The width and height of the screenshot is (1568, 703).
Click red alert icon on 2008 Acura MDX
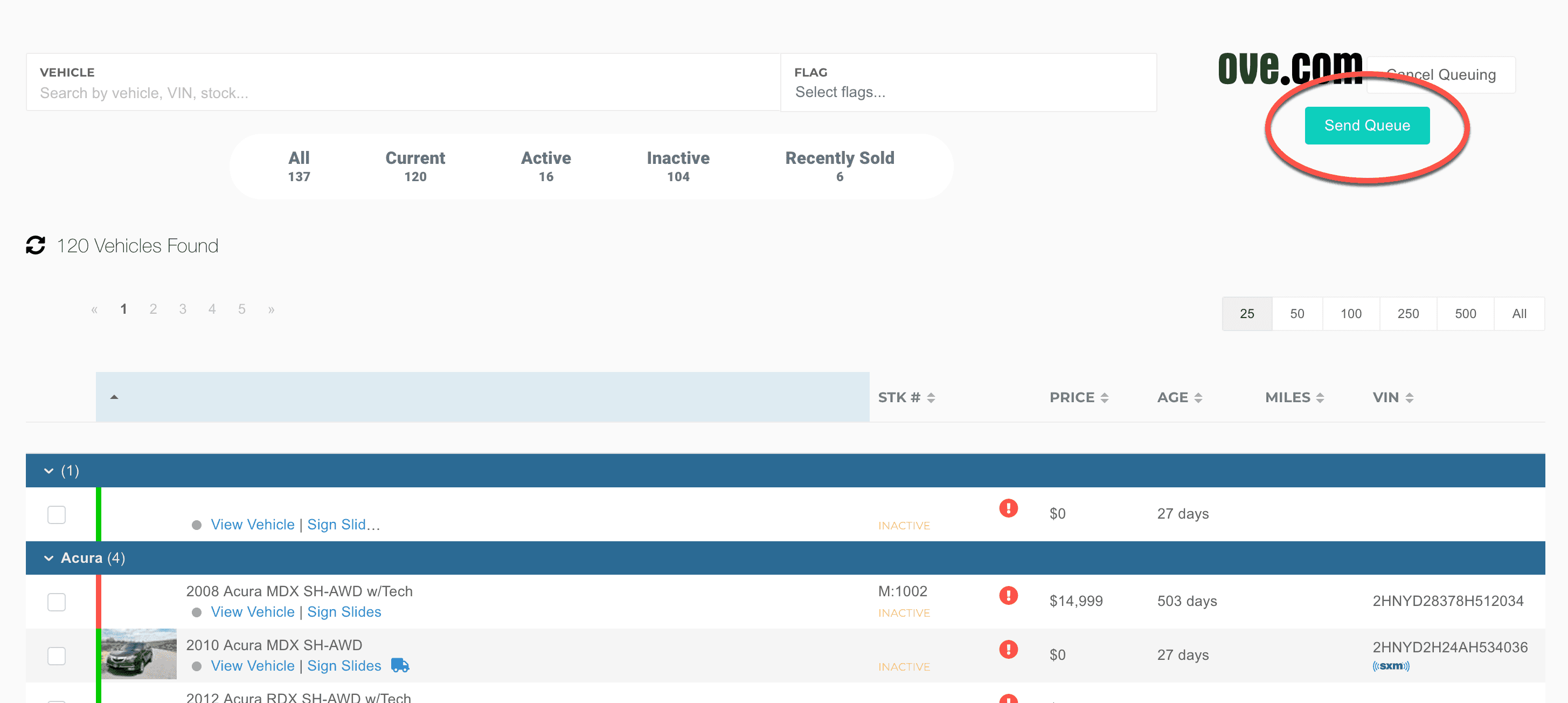[1008, 595]
